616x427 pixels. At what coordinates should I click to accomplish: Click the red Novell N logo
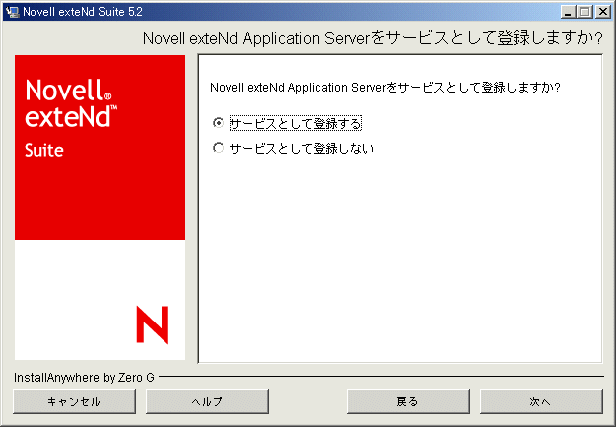click(152, 324)
